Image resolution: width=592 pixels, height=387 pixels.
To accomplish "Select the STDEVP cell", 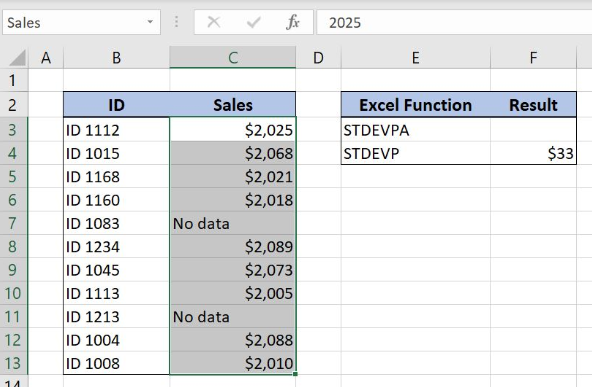I will (x=415, y=153).
